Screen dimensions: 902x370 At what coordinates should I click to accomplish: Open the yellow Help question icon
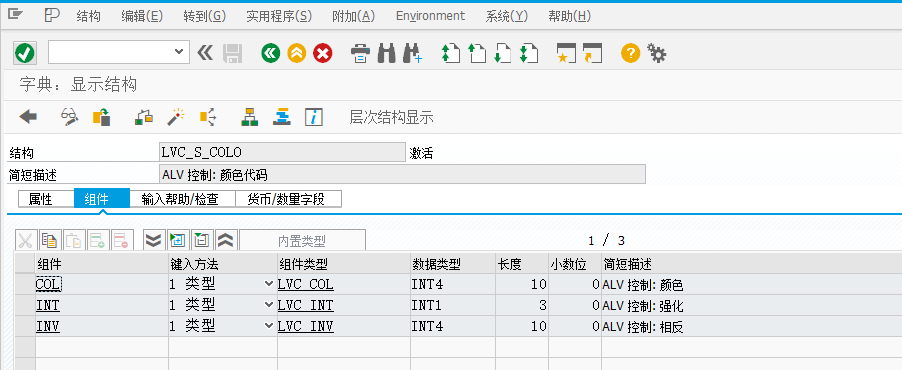point(630,54)
